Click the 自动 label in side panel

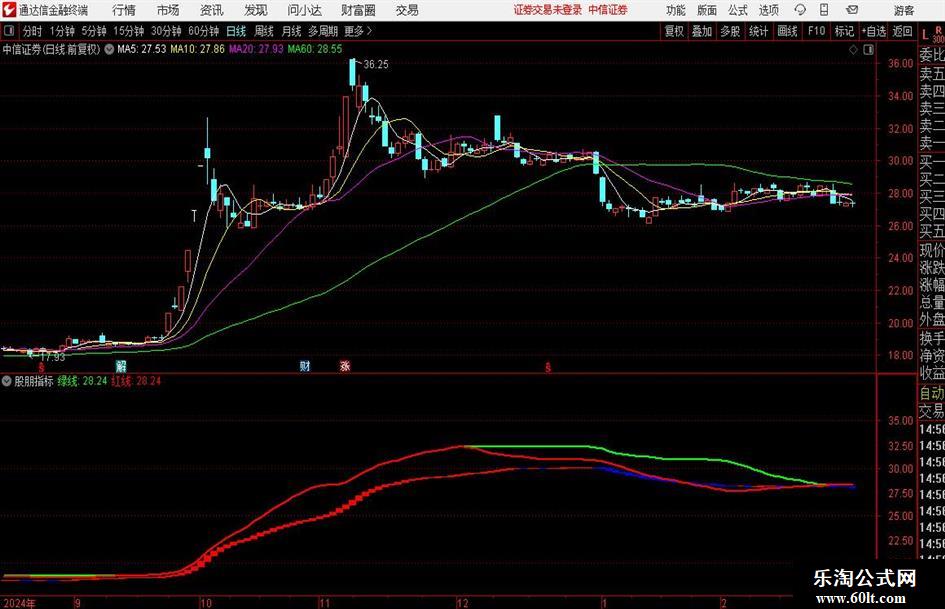[x=932, y=393]
